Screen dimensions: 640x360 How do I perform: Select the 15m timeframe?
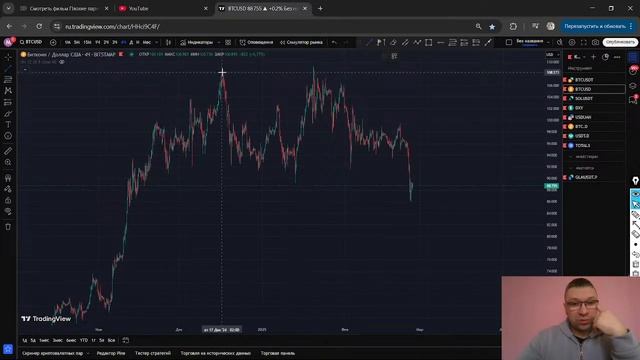[87, 42]
